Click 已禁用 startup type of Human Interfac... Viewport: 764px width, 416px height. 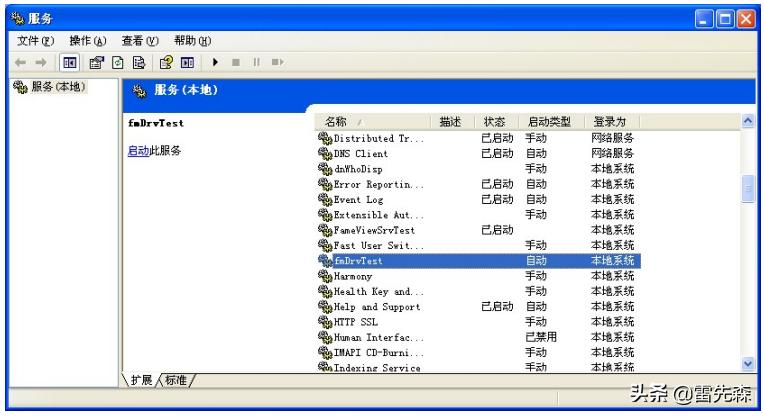(541, 337)
